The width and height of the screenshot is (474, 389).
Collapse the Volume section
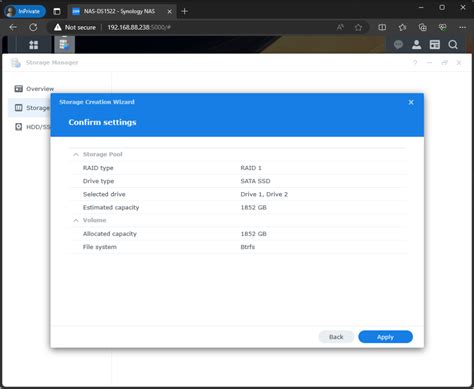[76, 220]
